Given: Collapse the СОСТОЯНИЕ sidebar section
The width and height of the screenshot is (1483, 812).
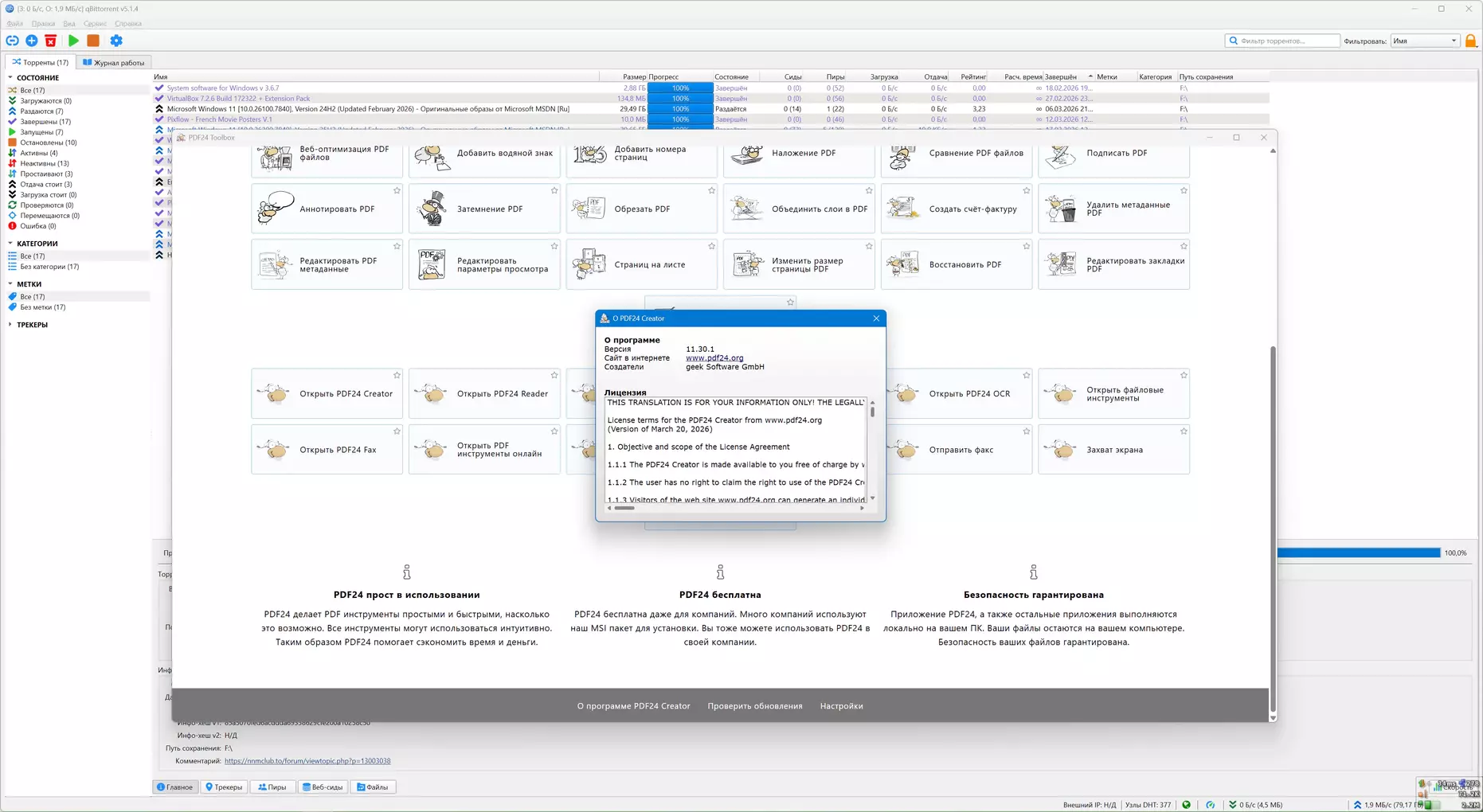Looking at the screenshot, I should (x=10, y=78).
